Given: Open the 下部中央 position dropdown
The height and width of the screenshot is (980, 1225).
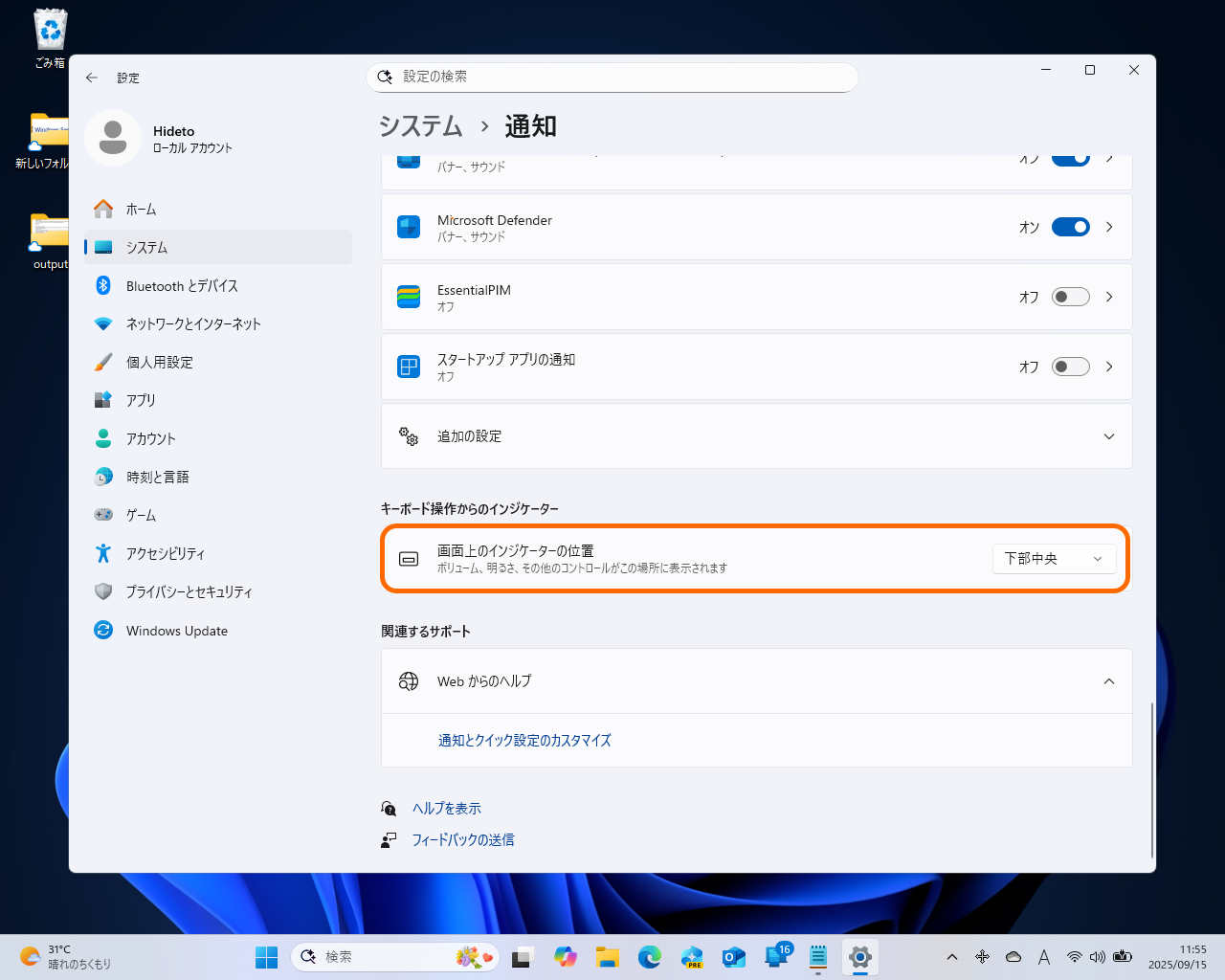Looking at the screenshot, I should 1054,558.
